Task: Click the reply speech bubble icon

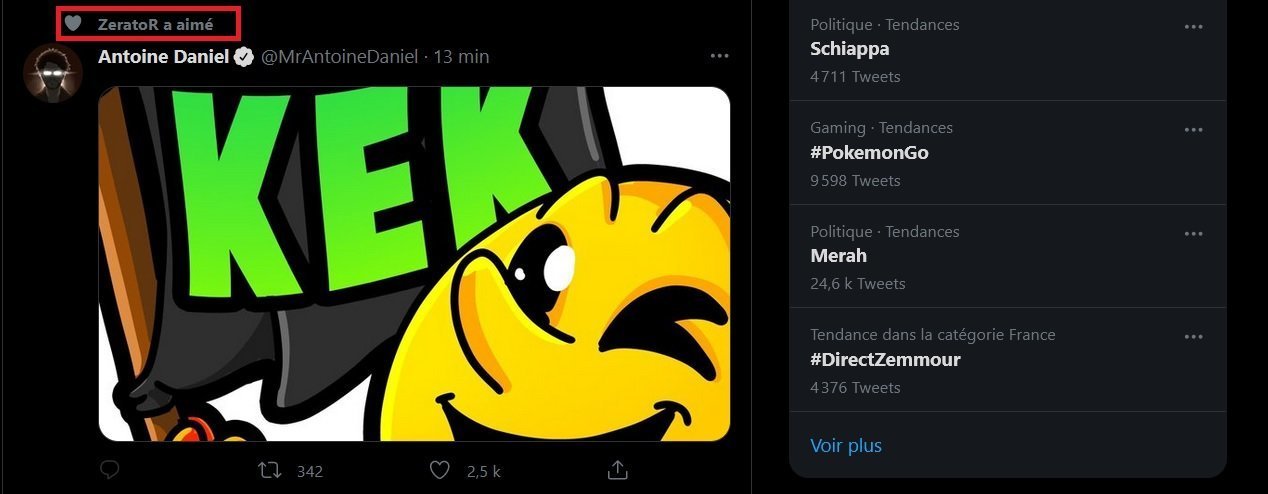Action: click(x=111, y=469)
